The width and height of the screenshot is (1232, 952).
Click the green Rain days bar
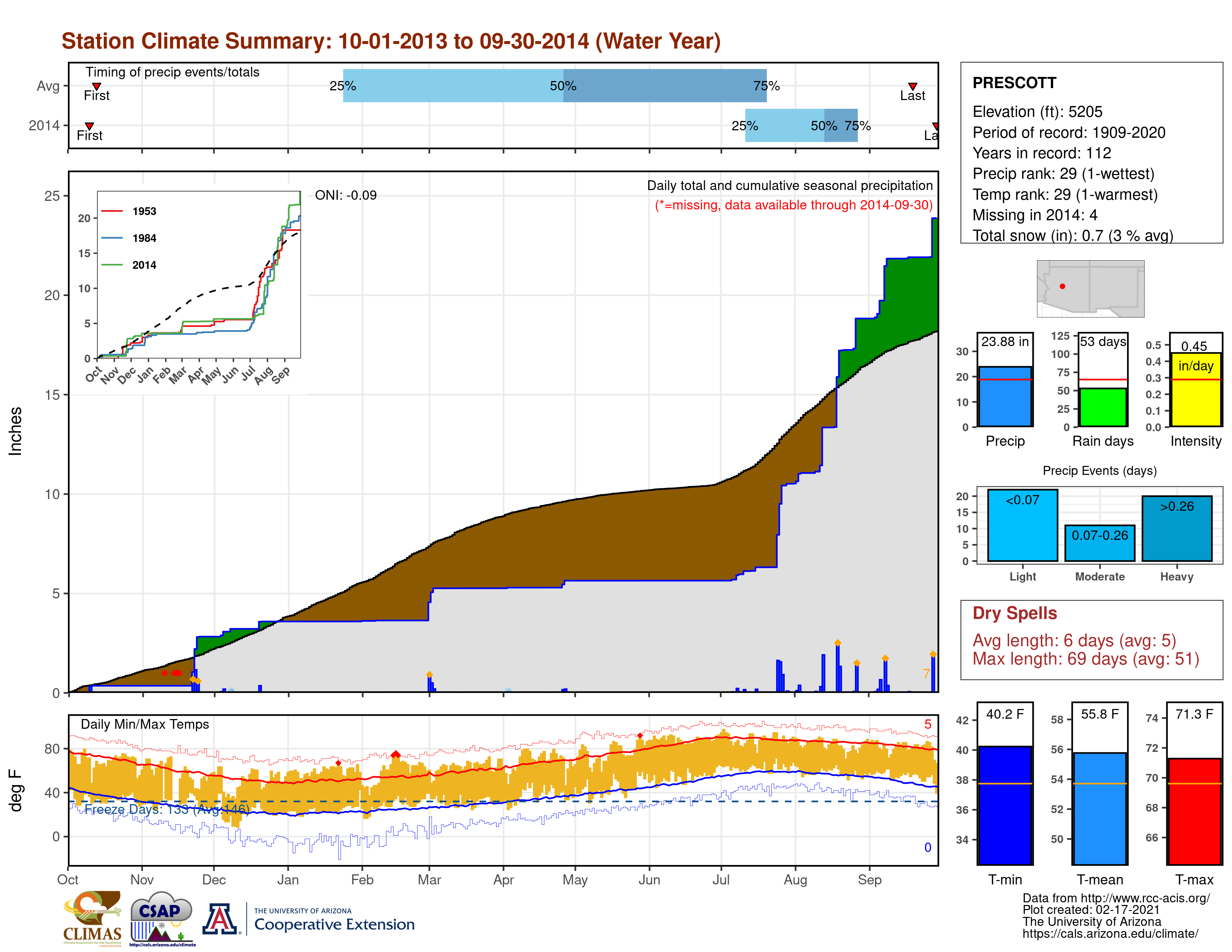1103,407
